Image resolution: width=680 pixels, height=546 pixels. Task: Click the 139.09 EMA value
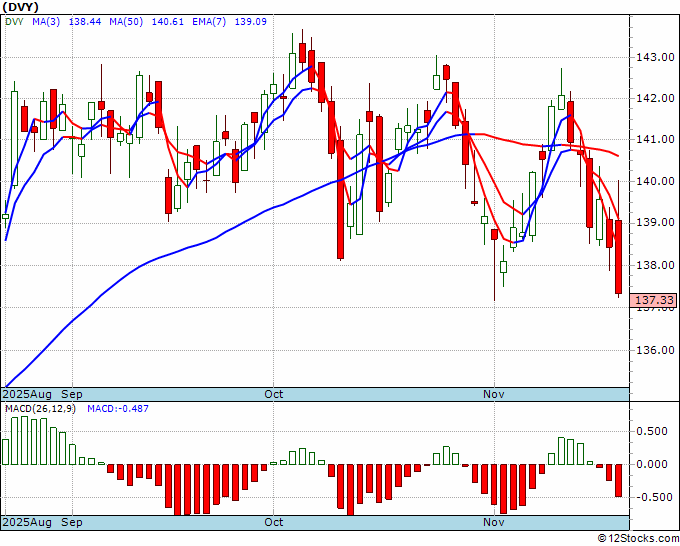tap(251, 22)
